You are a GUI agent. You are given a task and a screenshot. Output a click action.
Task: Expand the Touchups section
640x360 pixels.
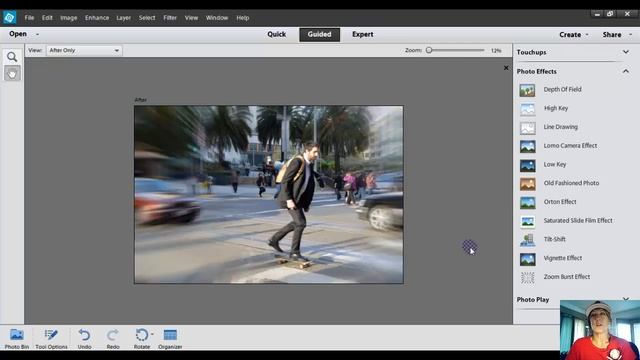[626, 52]
